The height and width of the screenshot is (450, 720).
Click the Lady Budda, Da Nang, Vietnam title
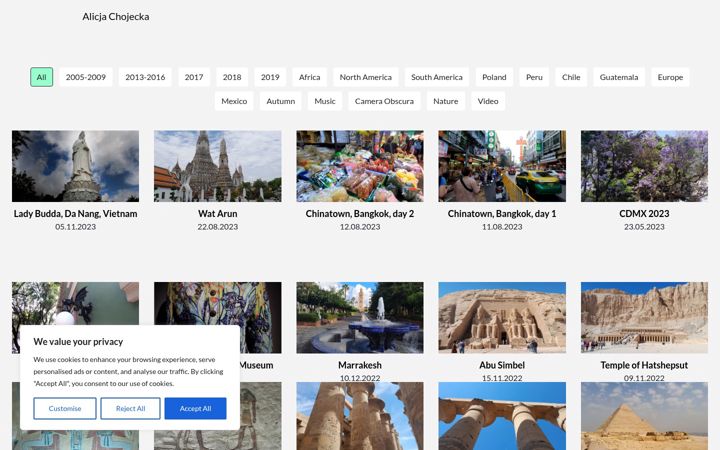(75, 214)
